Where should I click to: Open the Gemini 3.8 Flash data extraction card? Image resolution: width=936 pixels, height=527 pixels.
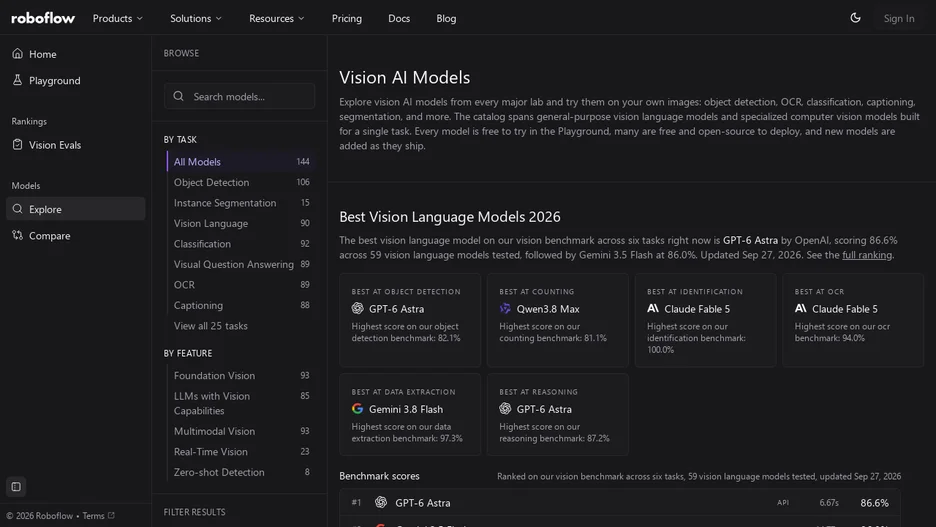[410, 415]
